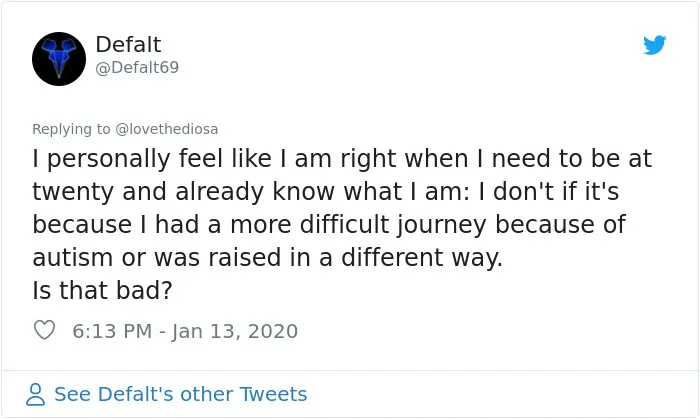Click the word "personally" in tweet

pyautogui.click(x=108, y=159)
